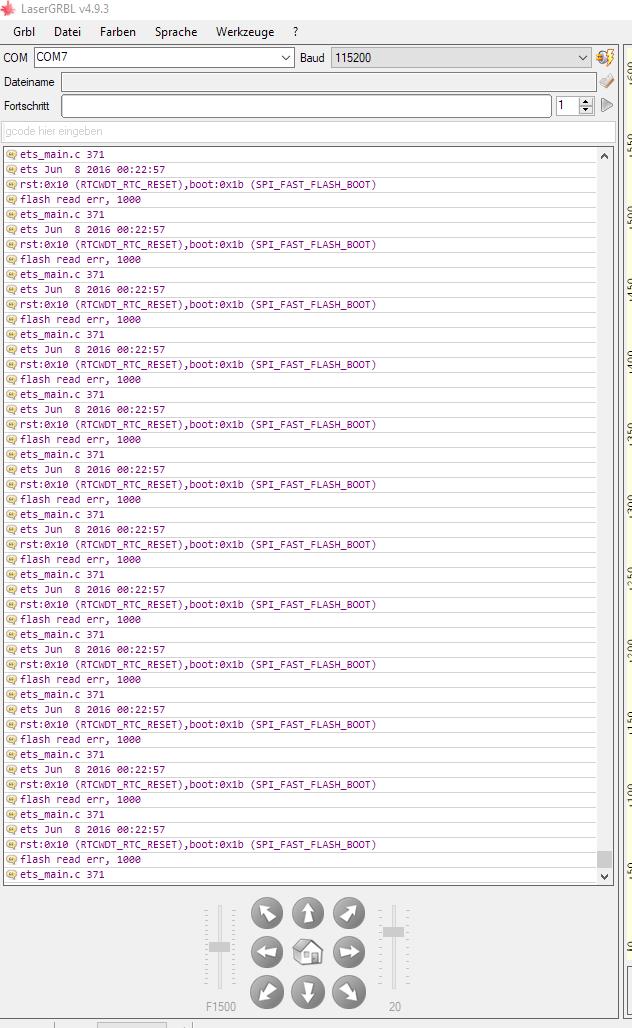Jog diagonally up-left arrow button

pyautogui.click(x=267, y=913)
